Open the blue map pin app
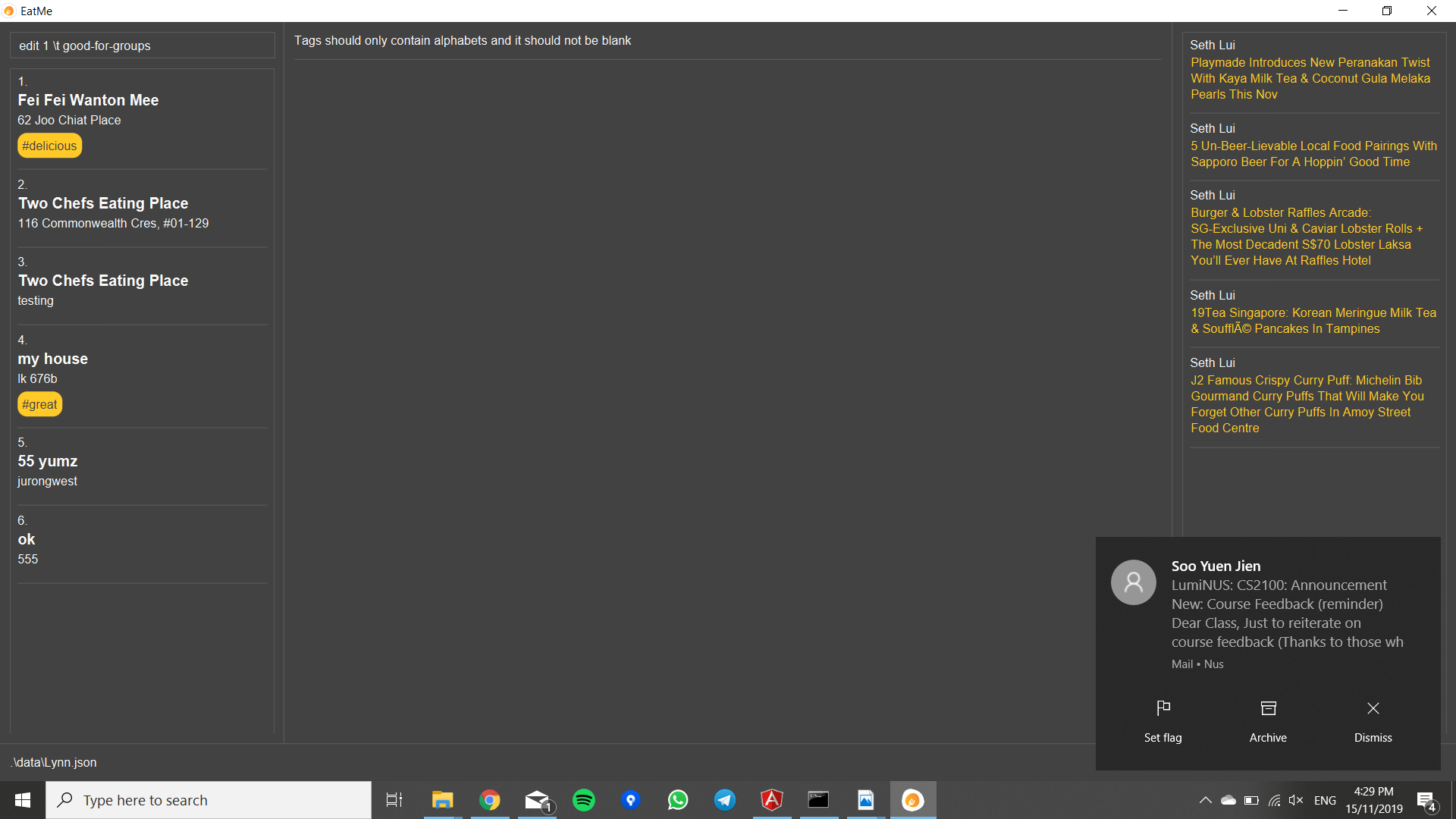The height and width of the screenshot is (819, 1456). 631,800
